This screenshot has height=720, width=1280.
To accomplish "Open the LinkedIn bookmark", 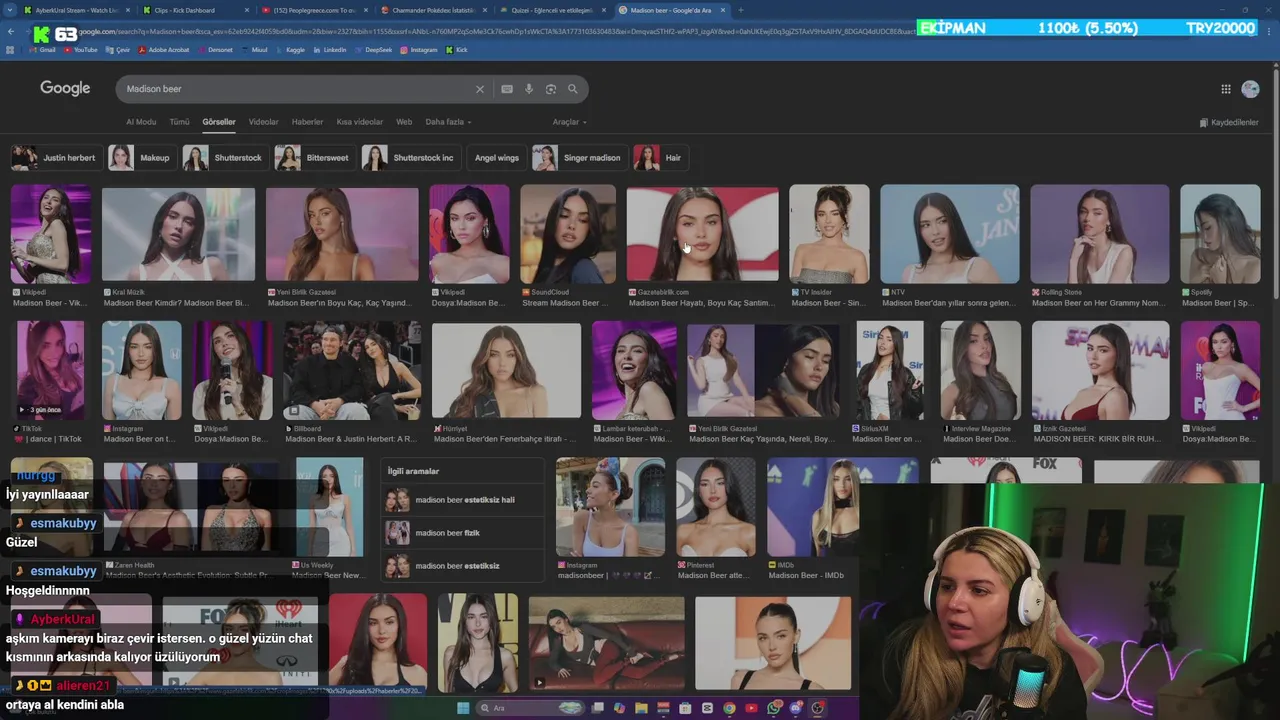I will (x=330, y=49).
